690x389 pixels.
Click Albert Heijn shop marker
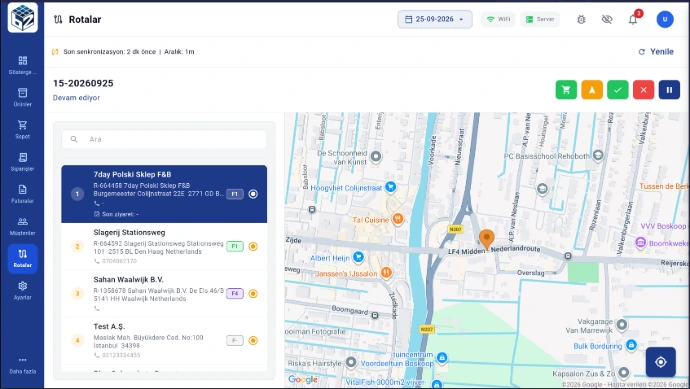click(x=359, y=257)
